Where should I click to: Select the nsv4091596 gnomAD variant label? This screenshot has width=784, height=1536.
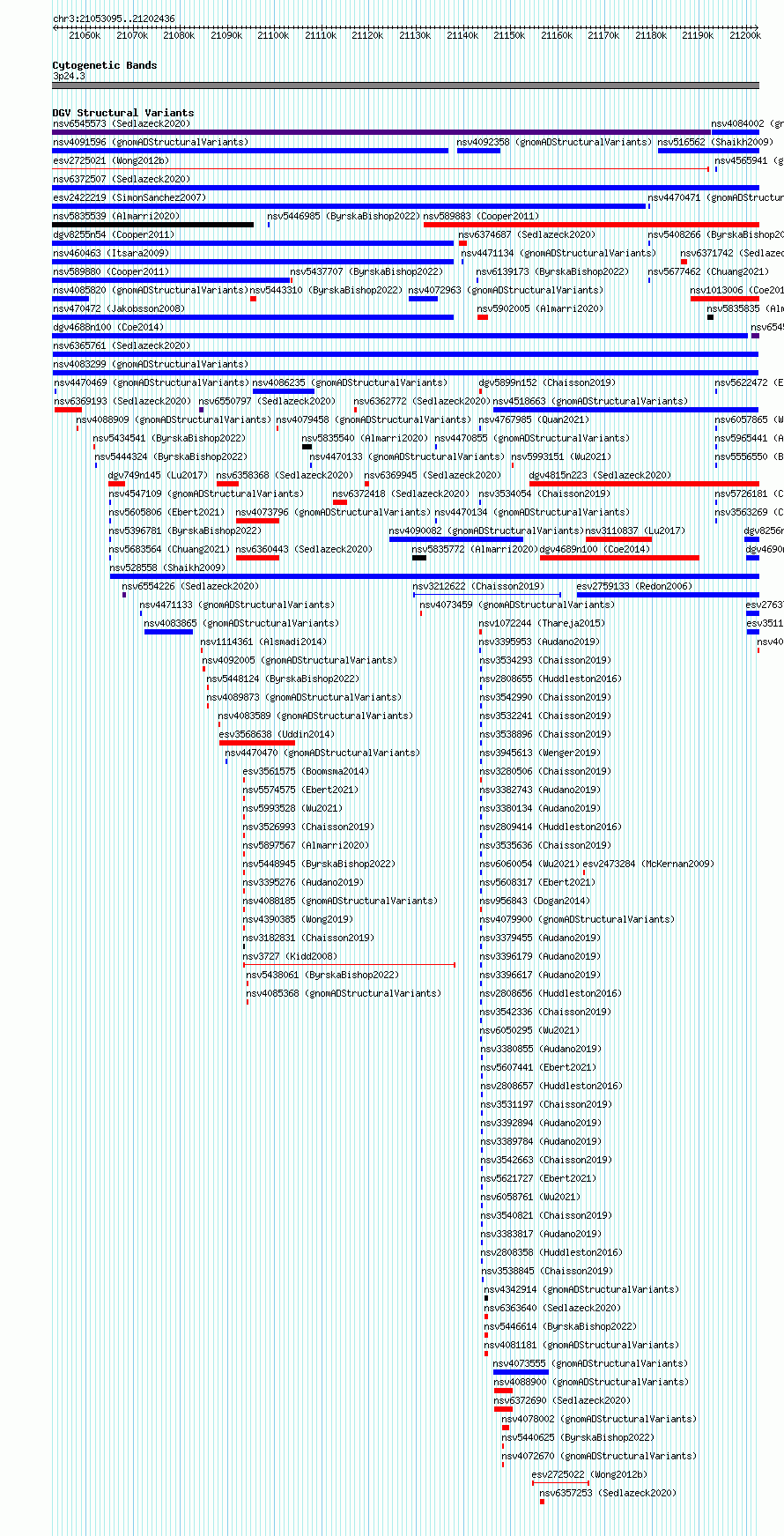(x=150, y=142)
